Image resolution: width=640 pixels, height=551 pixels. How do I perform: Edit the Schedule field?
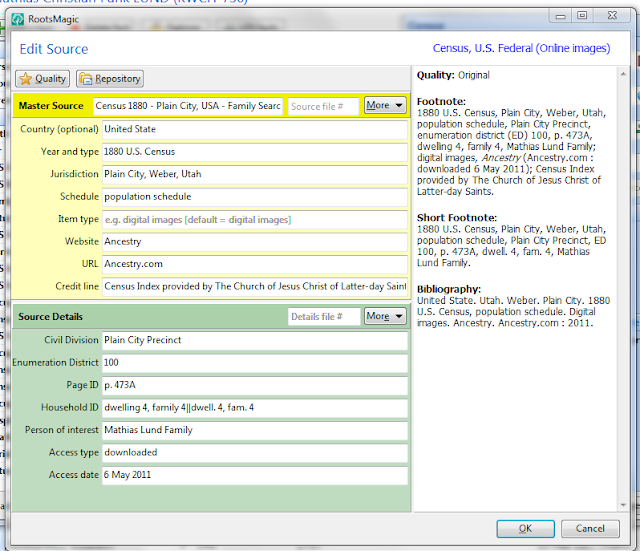[x=255, y=197]
